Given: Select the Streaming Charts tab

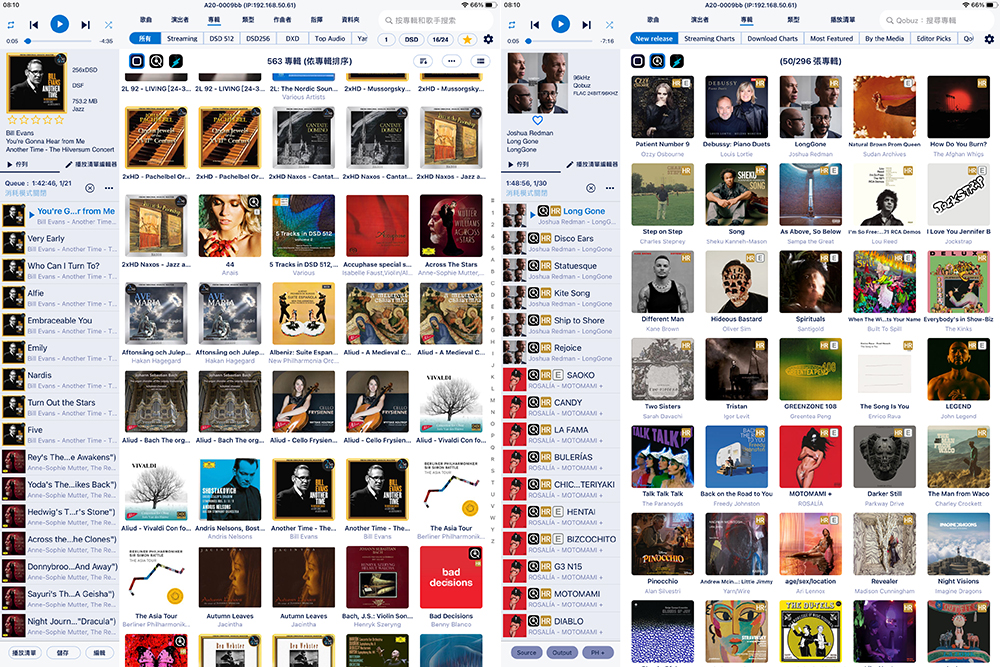Looking at the screenshot, I should [709, 38].
